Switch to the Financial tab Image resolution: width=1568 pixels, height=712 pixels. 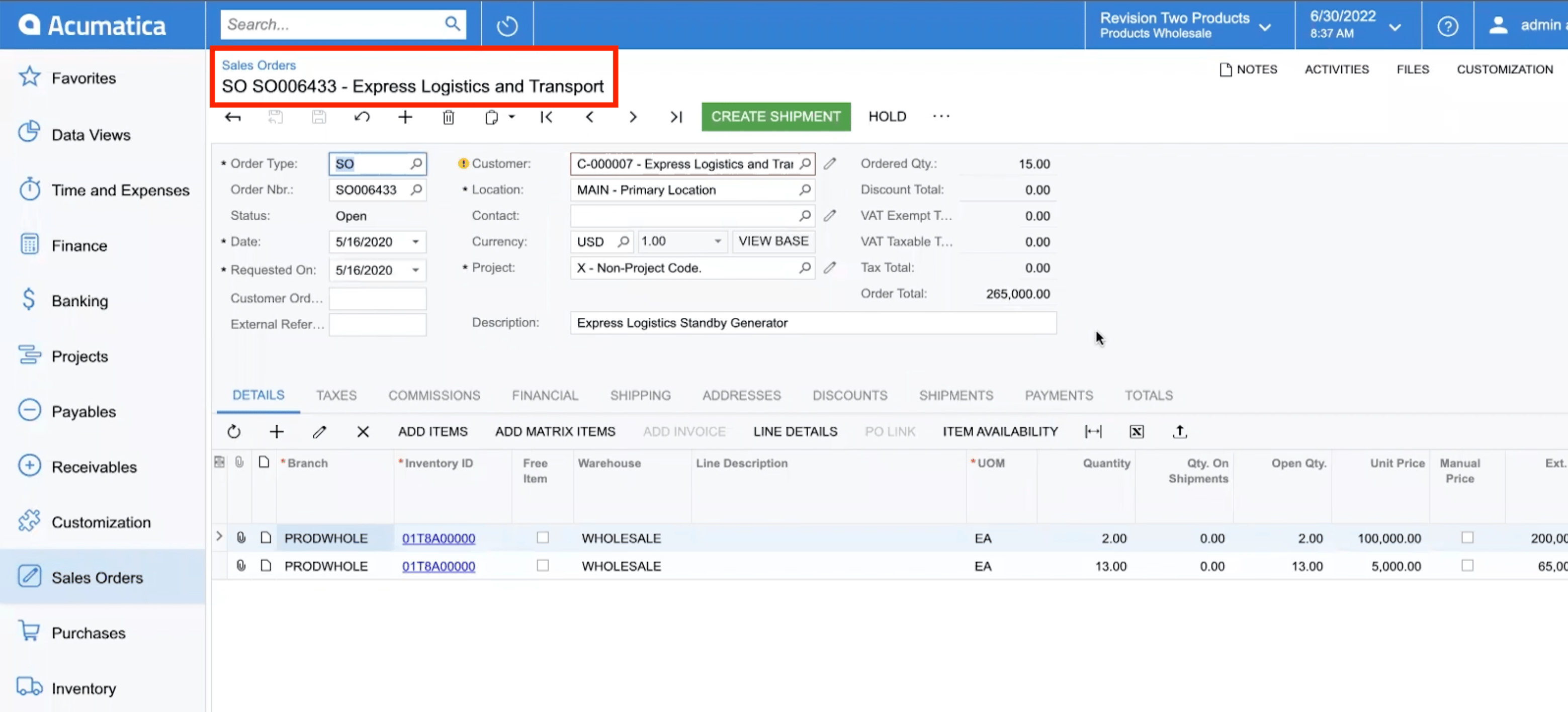545,396
